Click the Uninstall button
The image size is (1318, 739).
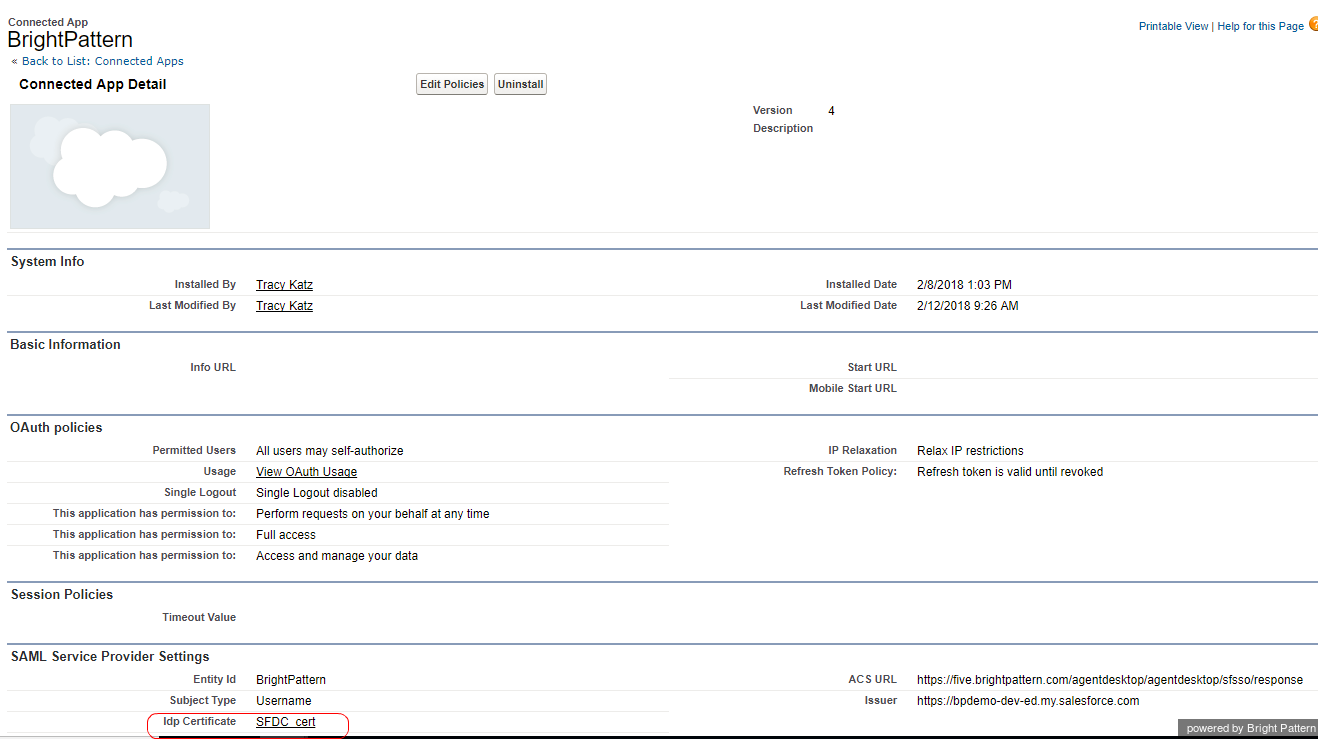[520, 84]
